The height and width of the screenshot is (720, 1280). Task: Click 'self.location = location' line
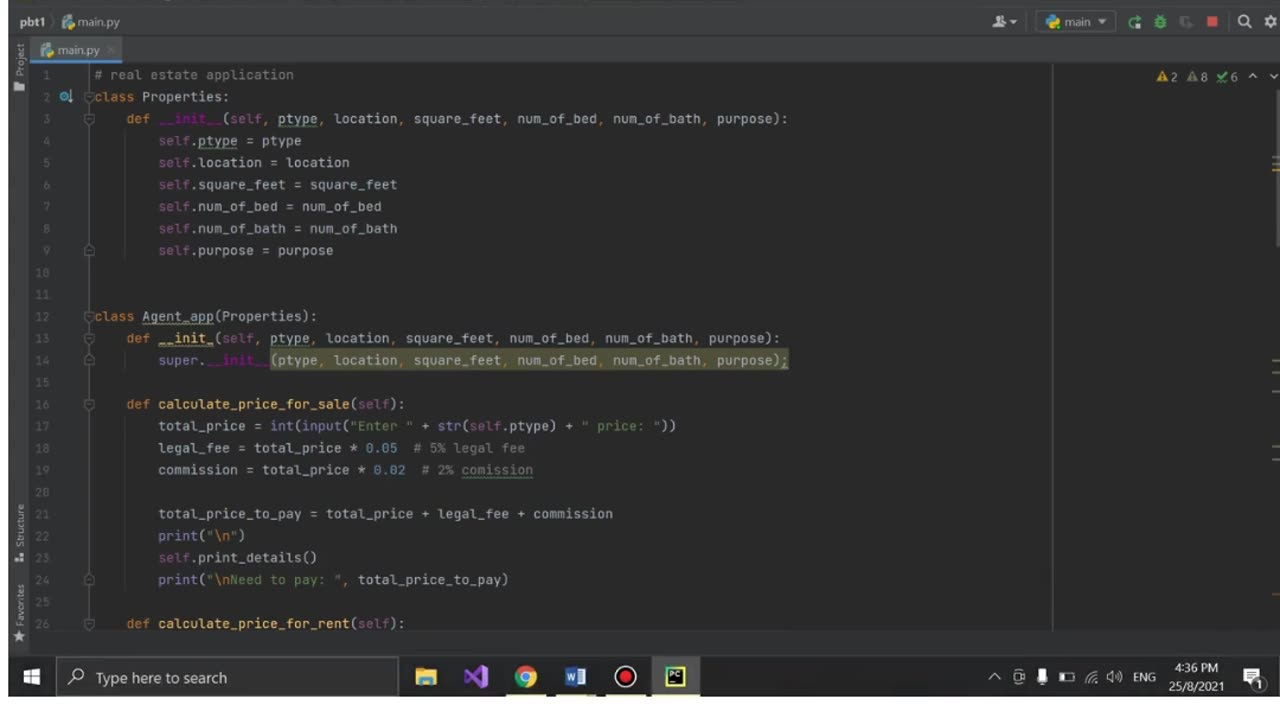(x=254, y=163)
